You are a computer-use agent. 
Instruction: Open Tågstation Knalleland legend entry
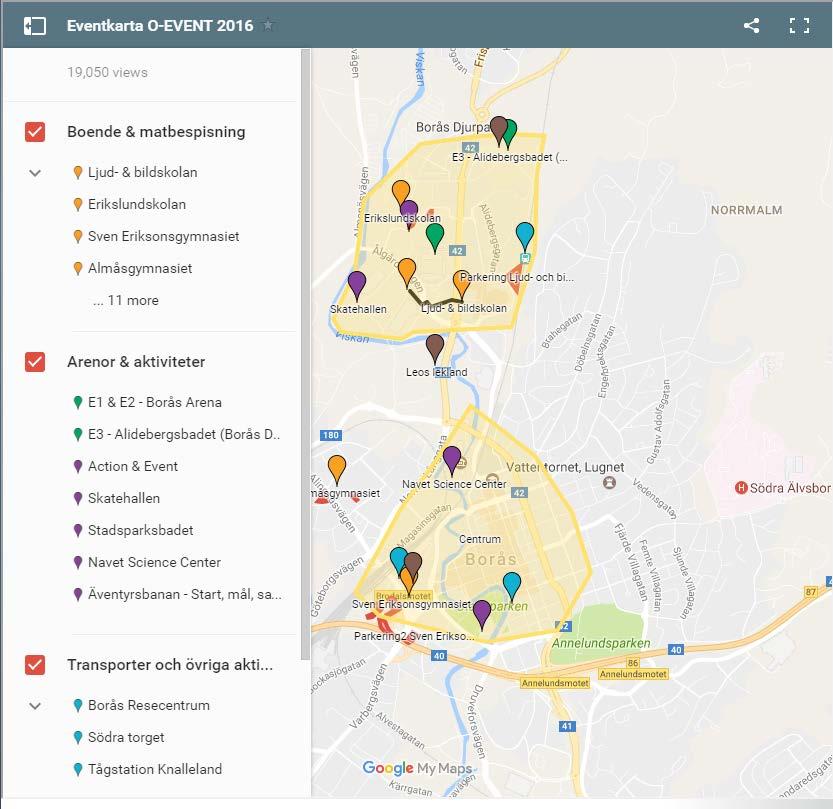pos(155,769)
